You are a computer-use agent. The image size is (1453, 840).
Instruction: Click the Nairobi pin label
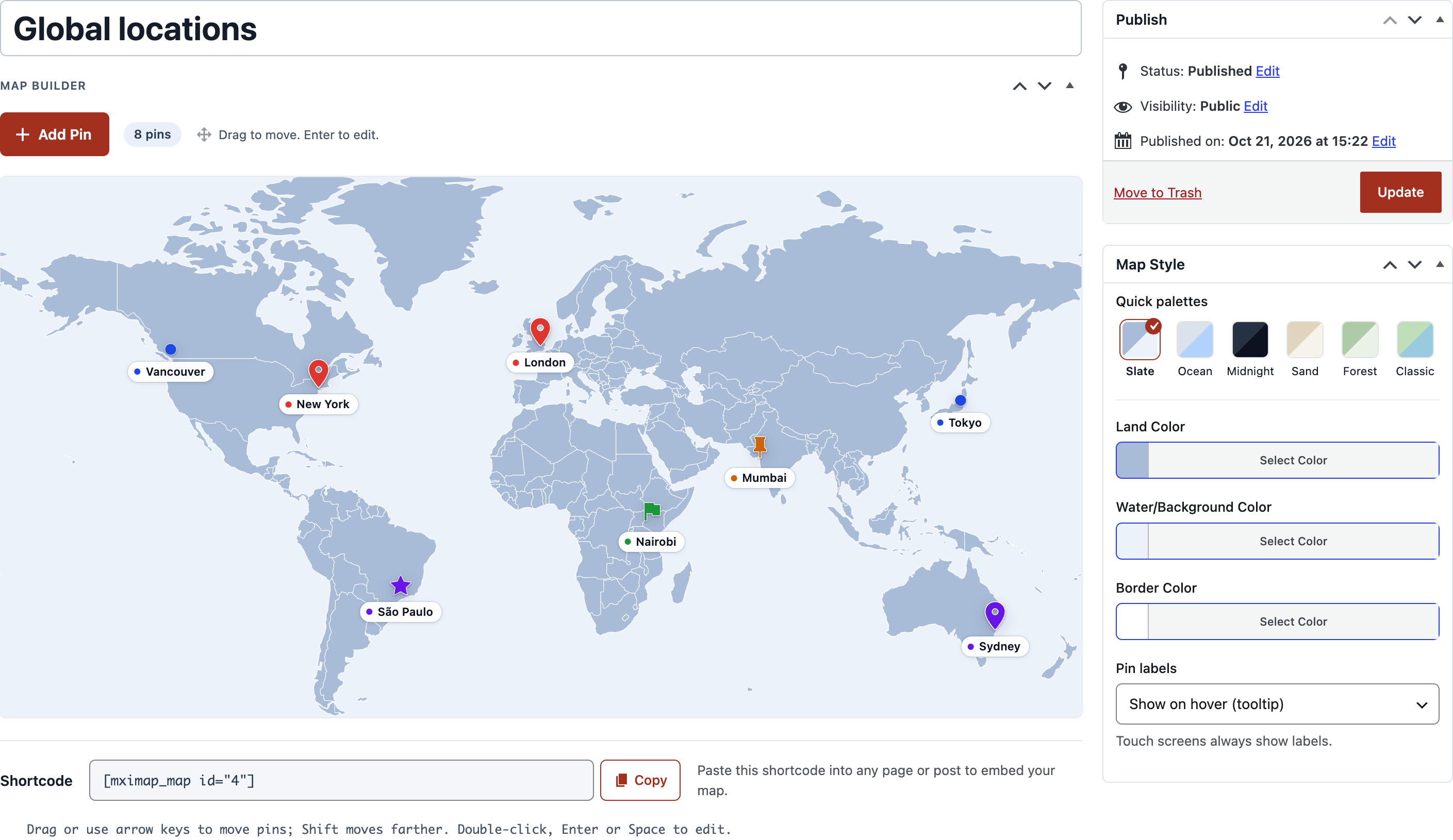[x=651, y=542]
